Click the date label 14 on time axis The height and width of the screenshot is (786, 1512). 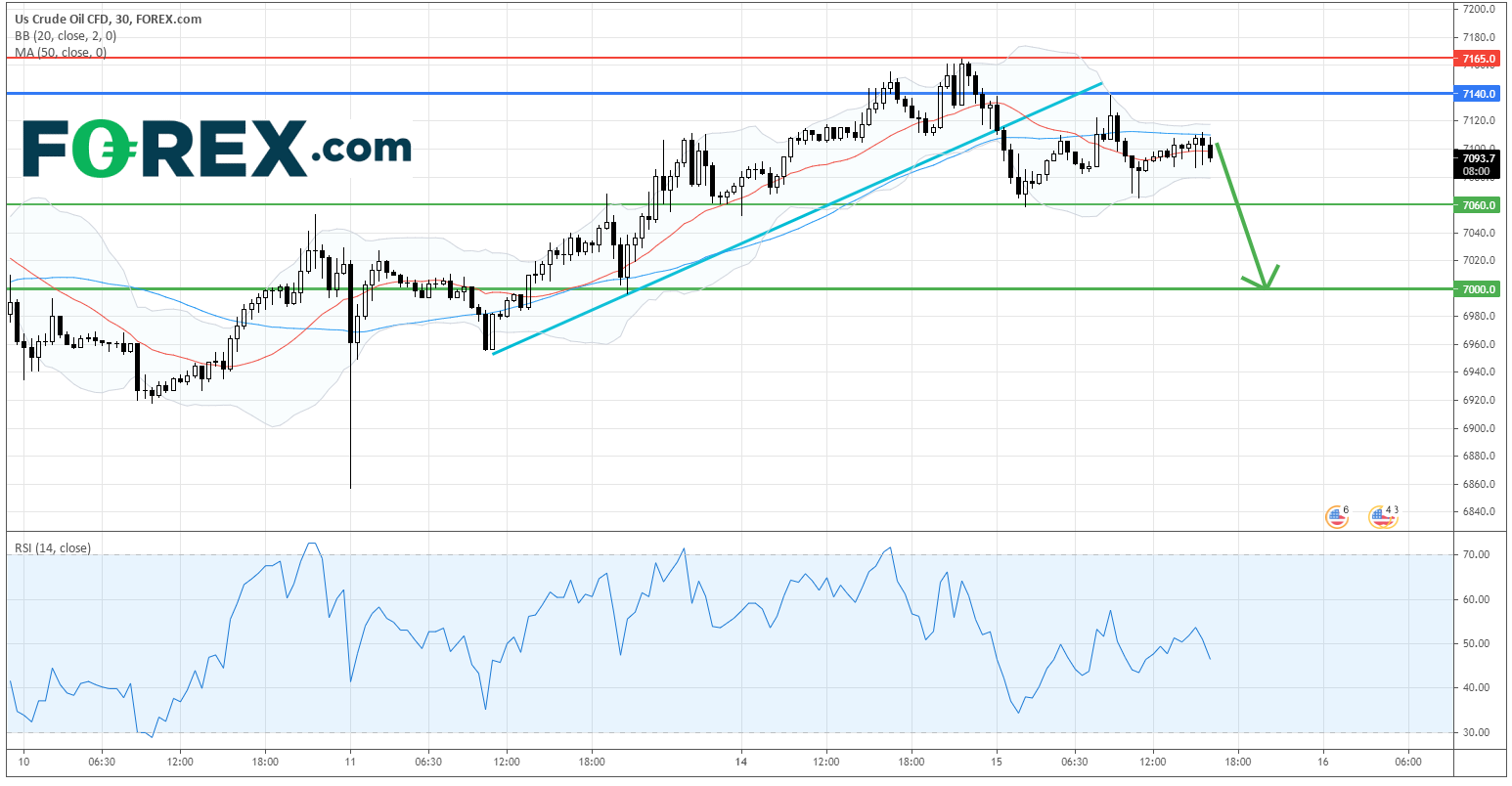742,762
